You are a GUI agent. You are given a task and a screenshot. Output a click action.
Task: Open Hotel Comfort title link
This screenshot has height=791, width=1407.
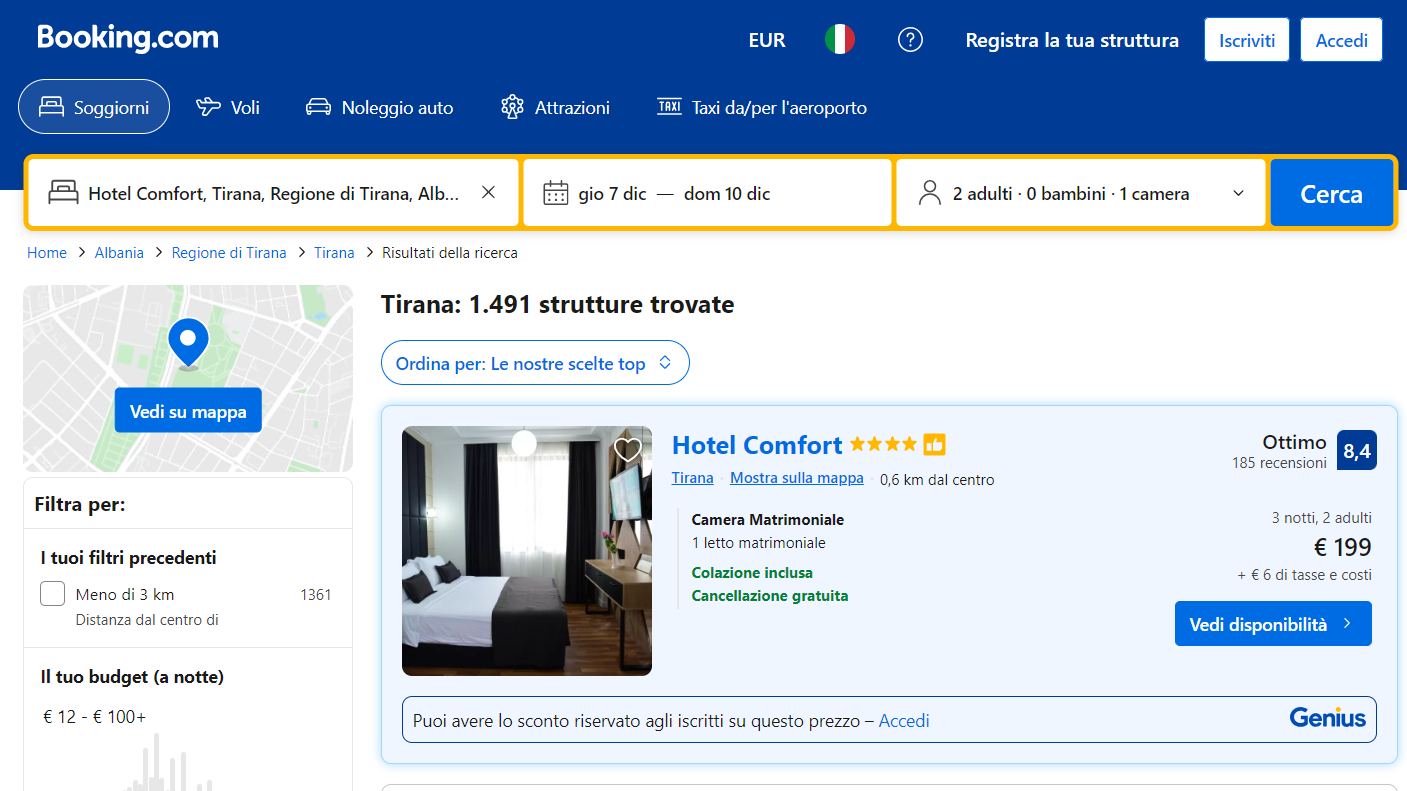(x=757, y=445)
